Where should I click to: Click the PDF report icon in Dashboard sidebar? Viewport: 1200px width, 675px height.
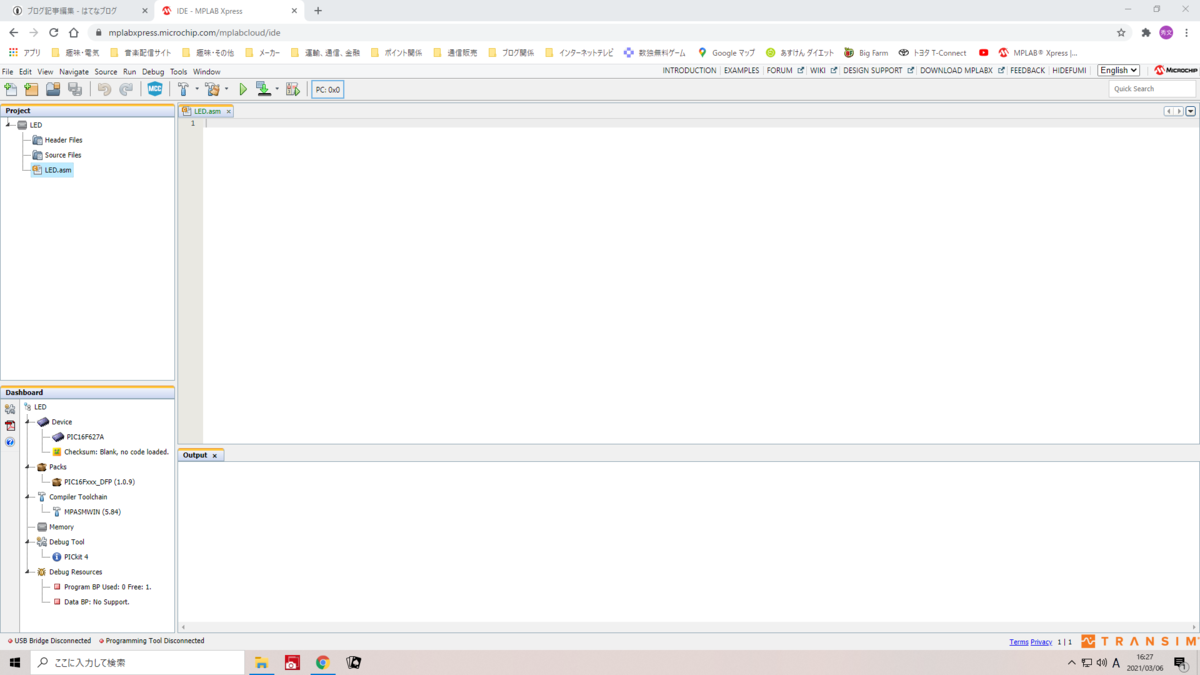[x=9, y=425]
